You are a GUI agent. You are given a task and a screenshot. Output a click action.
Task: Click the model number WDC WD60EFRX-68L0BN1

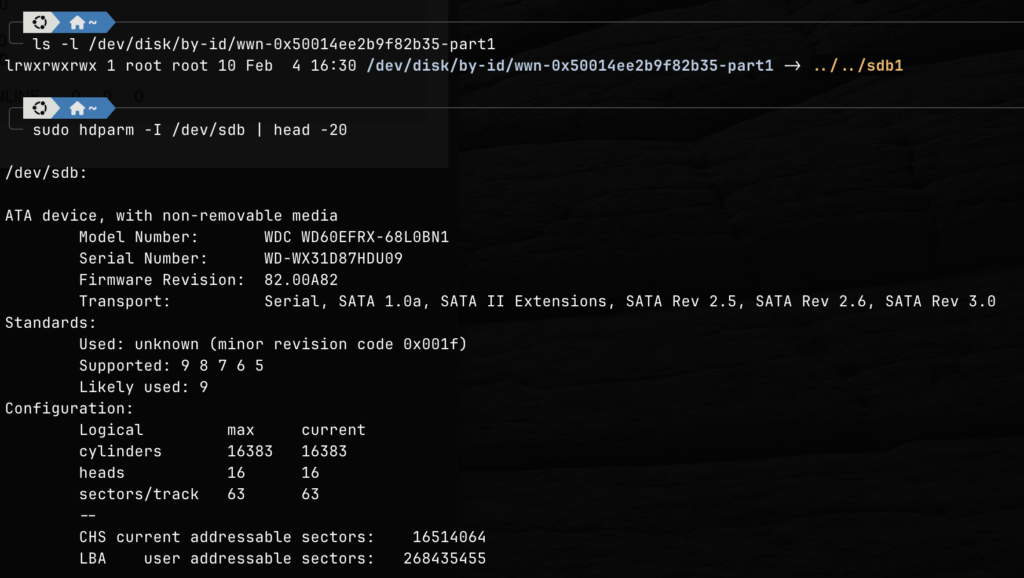(356, 237)
